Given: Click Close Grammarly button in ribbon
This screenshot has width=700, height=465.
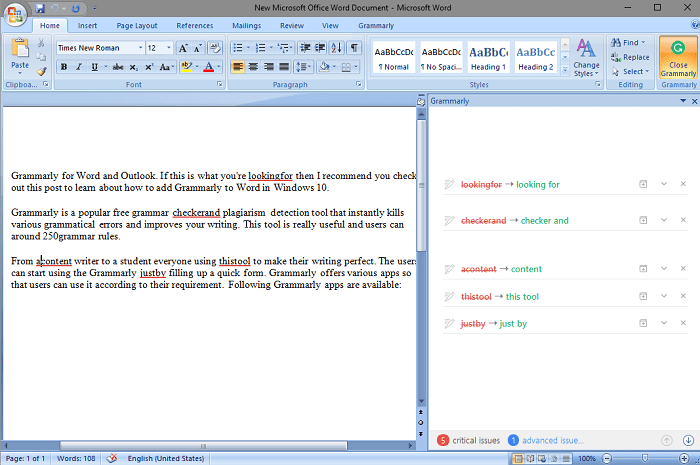Looking at the screenshot, I should 678,58.
